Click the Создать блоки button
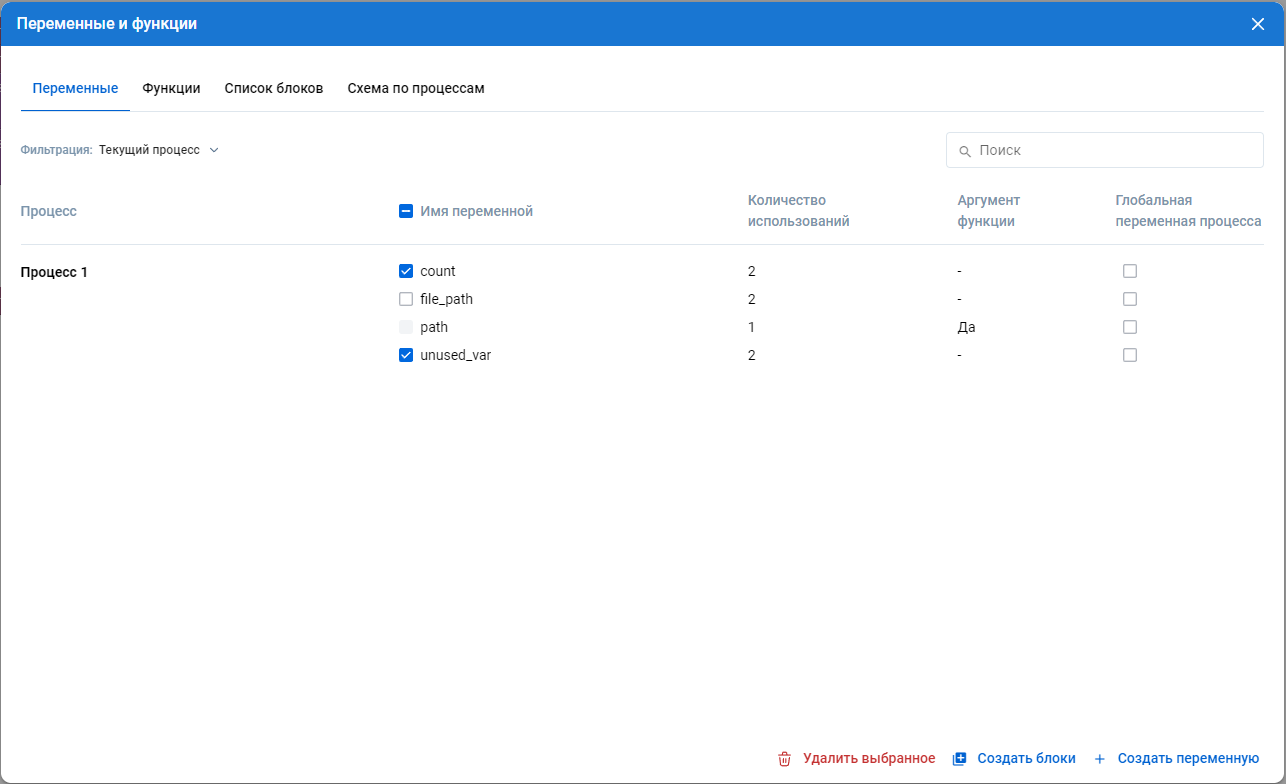1286x784 pixels. tap(1014, 759)
